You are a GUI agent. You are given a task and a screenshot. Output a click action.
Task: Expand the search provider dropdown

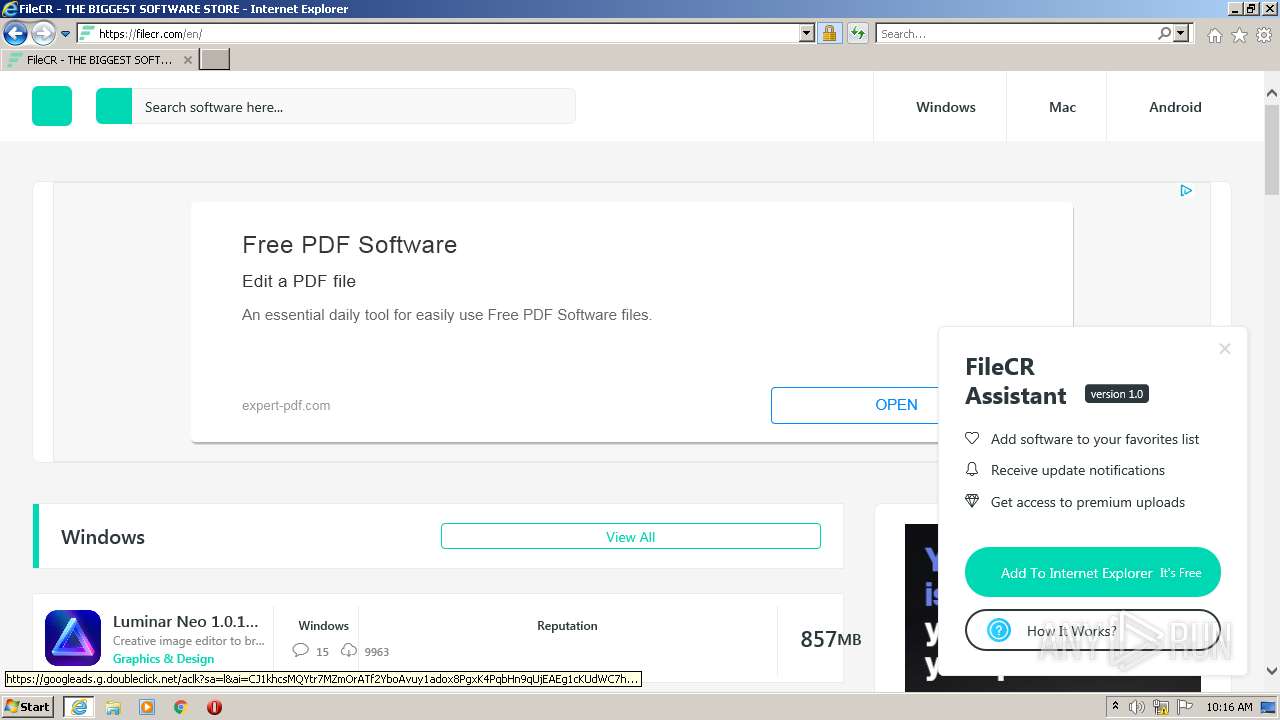coord(1181,34)
